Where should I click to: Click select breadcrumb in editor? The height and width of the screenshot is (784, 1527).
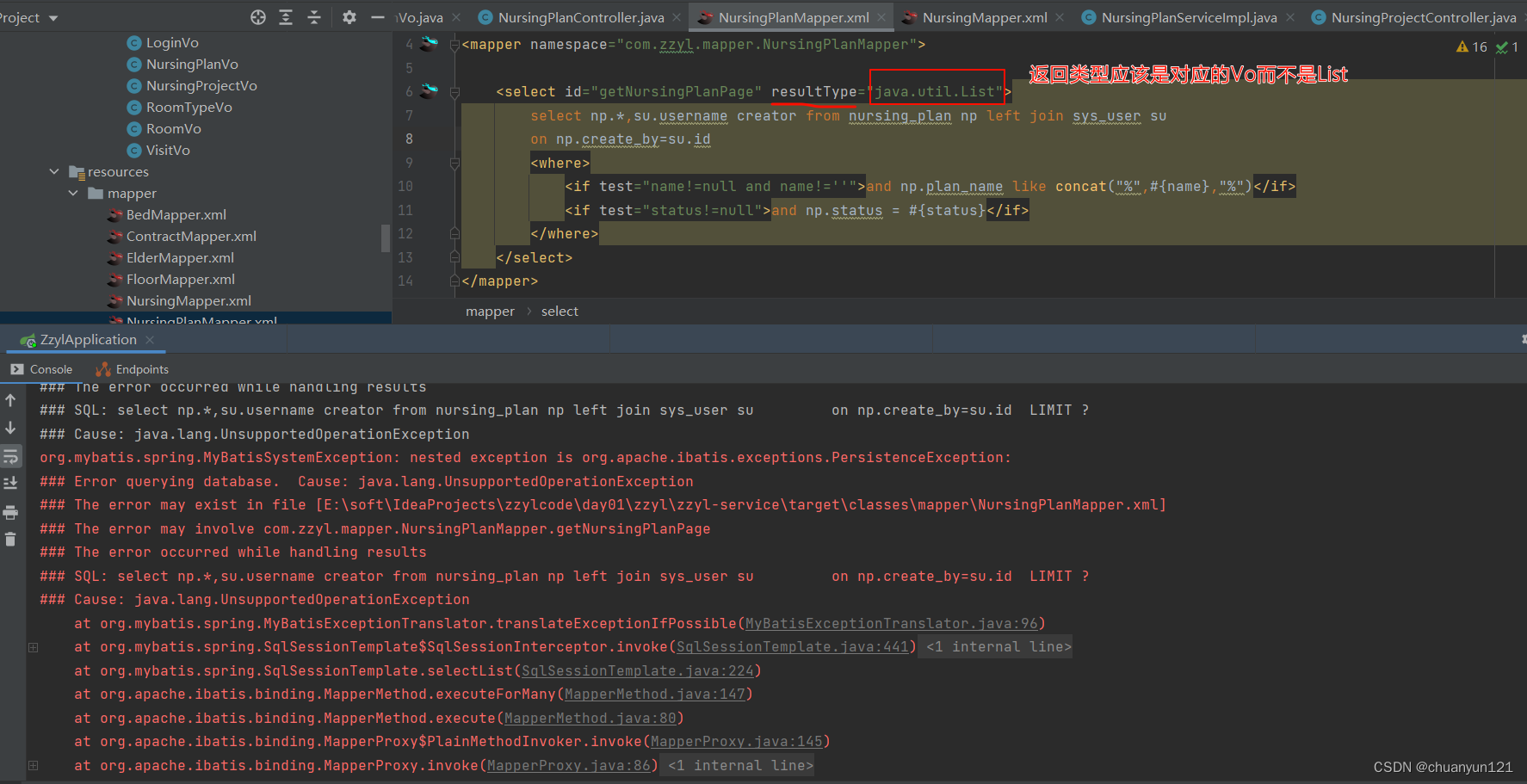coord(559,311)
